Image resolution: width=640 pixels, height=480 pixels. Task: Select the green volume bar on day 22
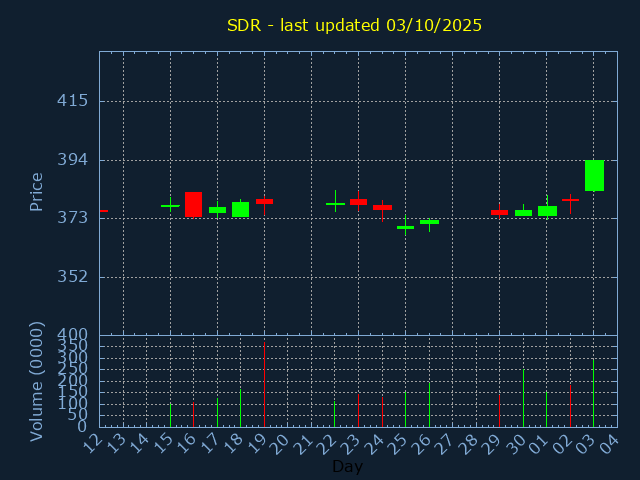tap(334, 414)
